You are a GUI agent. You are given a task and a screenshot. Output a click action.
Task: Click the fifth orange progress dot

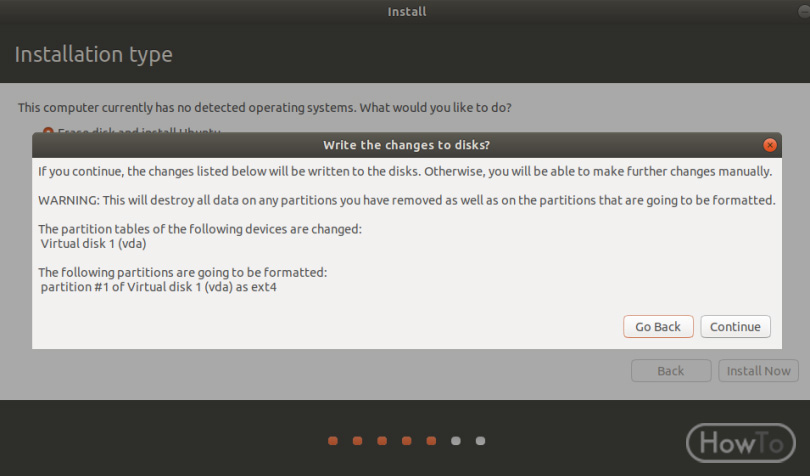coord(431,441)
